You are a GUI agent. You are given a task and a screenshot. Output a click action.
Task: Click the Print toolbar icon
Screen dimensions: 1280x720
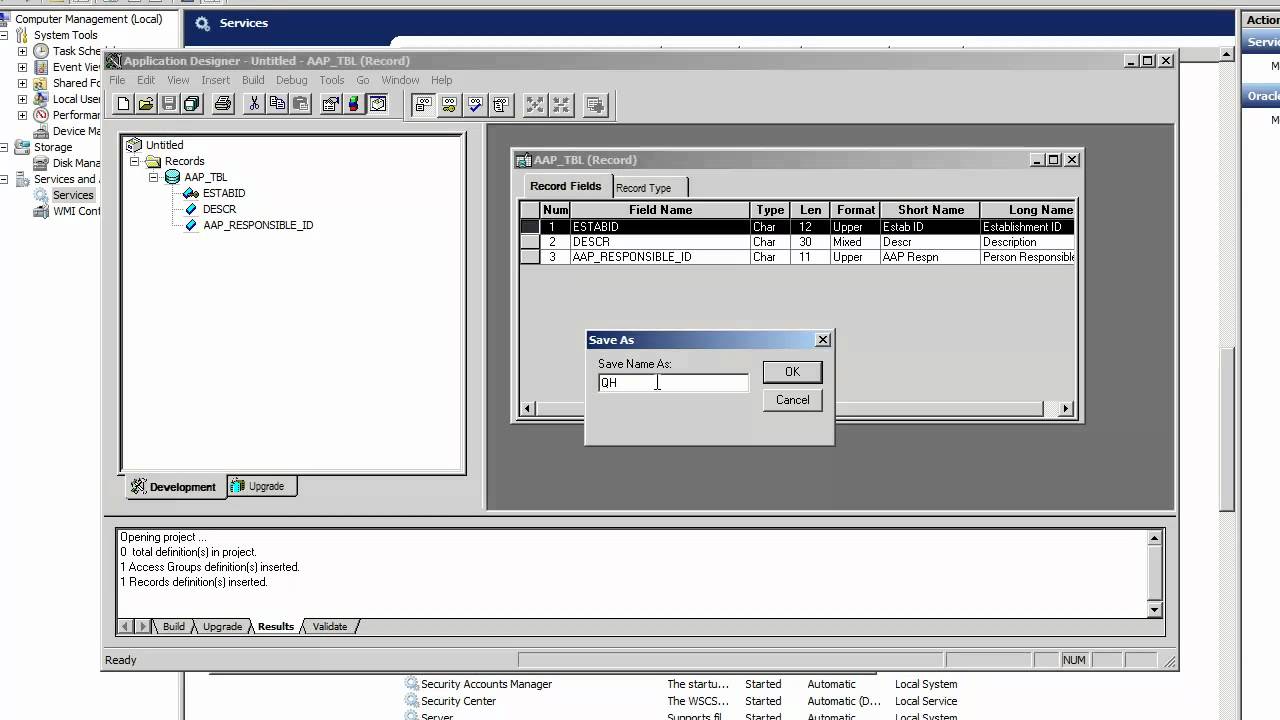pos(223,104)
